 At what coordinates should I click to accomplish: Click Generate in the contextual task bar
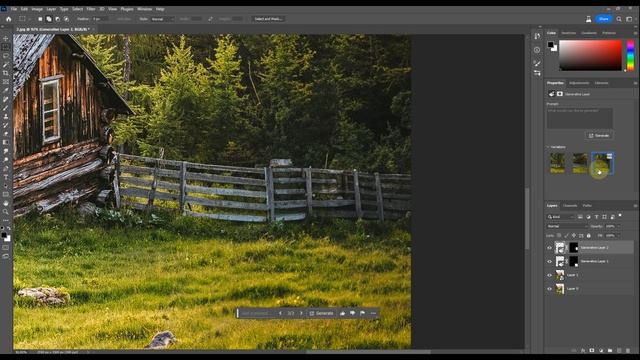coord(322,313)
